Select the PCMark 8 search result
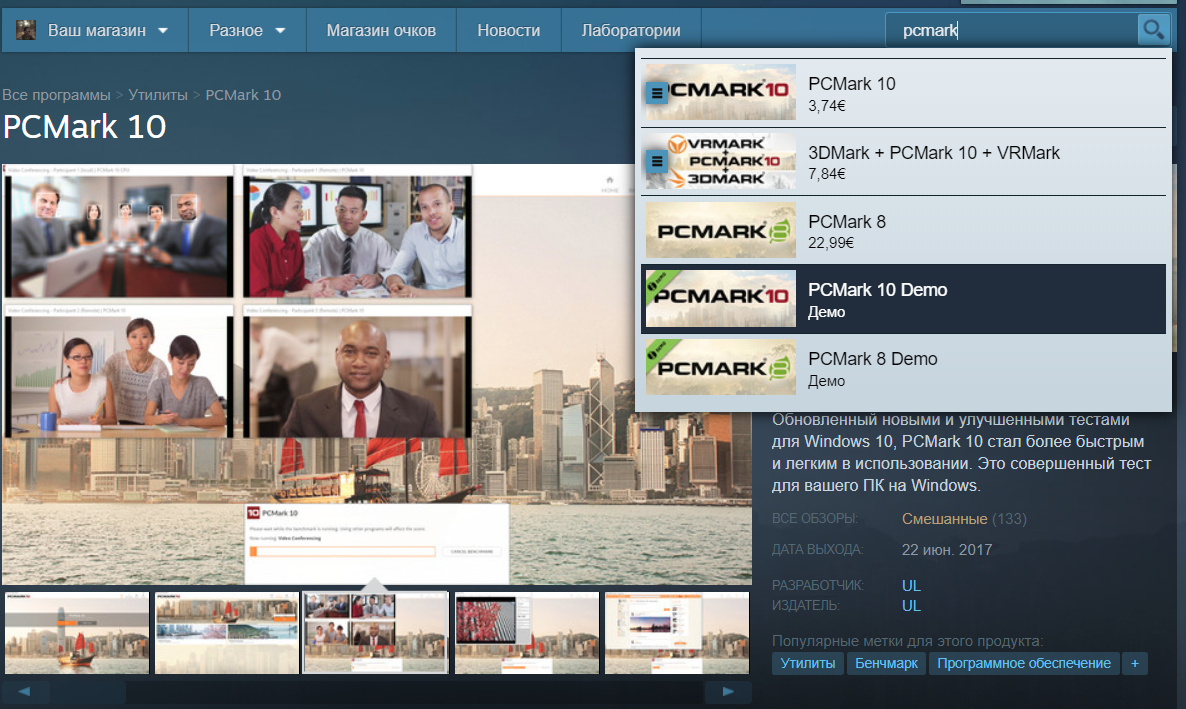Viewport: 1186px width, 709px height. point(903,231)
